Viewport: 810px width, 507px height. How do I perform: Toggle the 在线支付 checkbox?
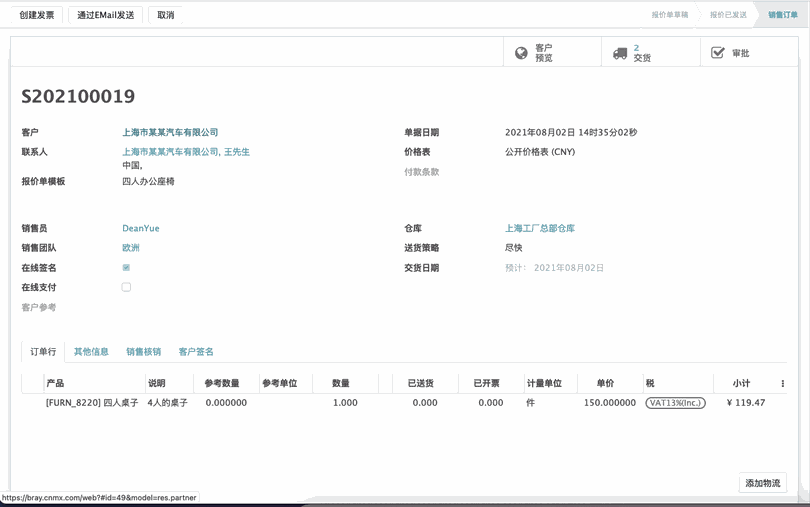point(126,287)
